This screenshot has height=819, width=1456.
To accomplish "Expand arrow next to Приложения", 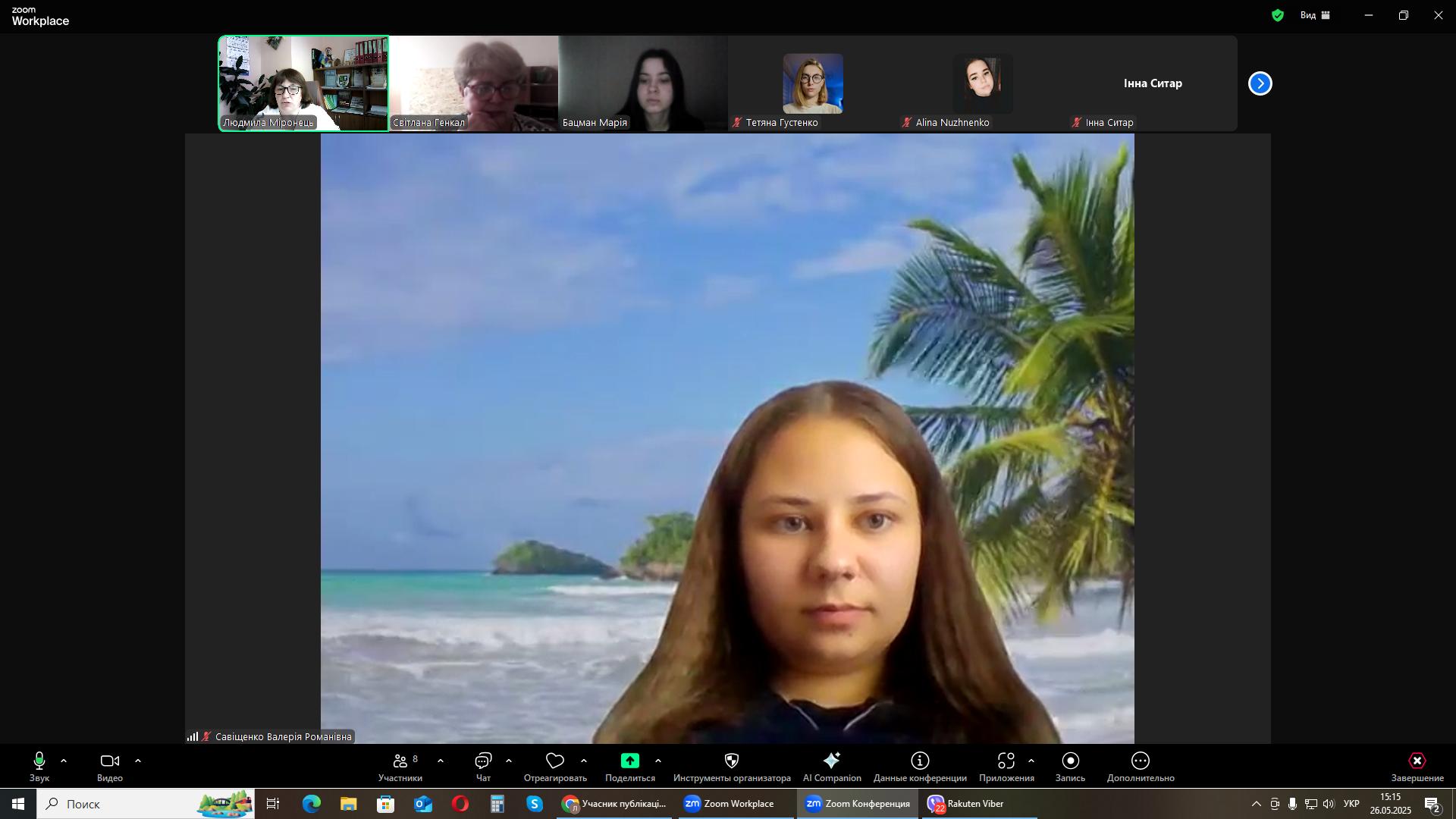I will [1031, 761].
